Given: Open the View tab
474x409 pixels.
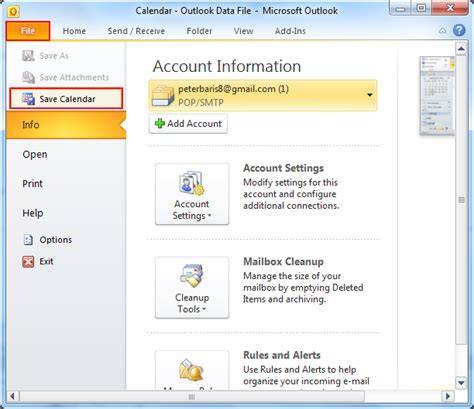Looking at the screenshot, I should [243, 31].
